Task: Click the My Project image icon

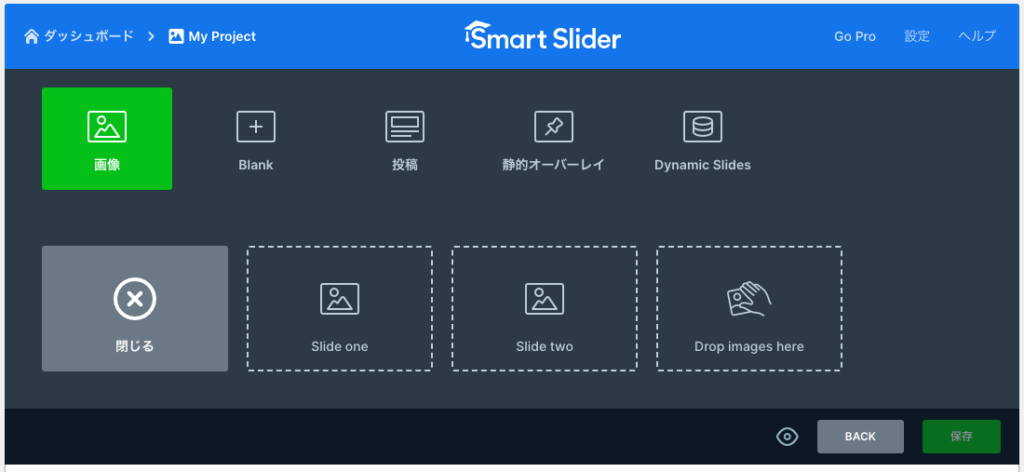Action: [x=176, y=36]
